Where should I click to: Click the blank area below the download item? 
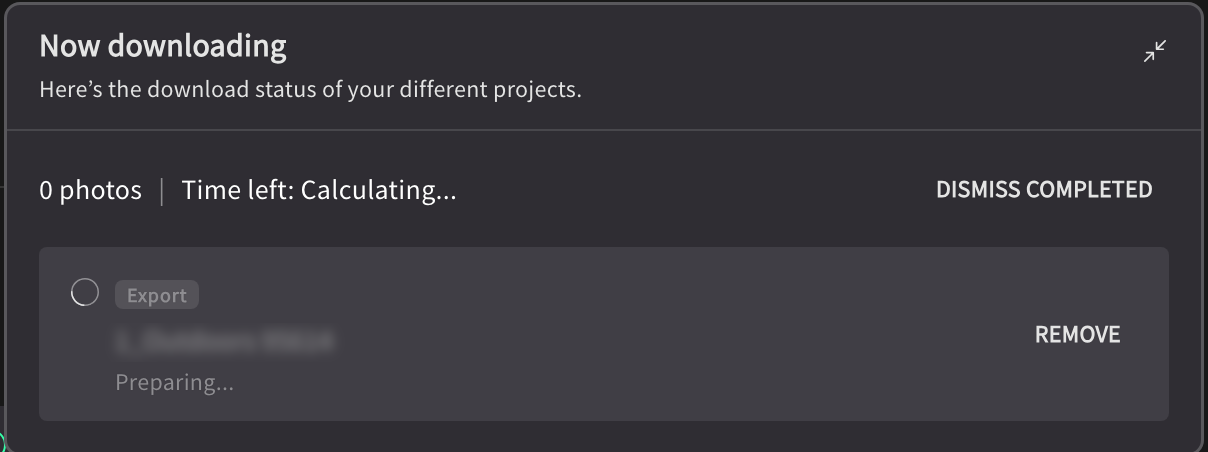pos(604,435)
